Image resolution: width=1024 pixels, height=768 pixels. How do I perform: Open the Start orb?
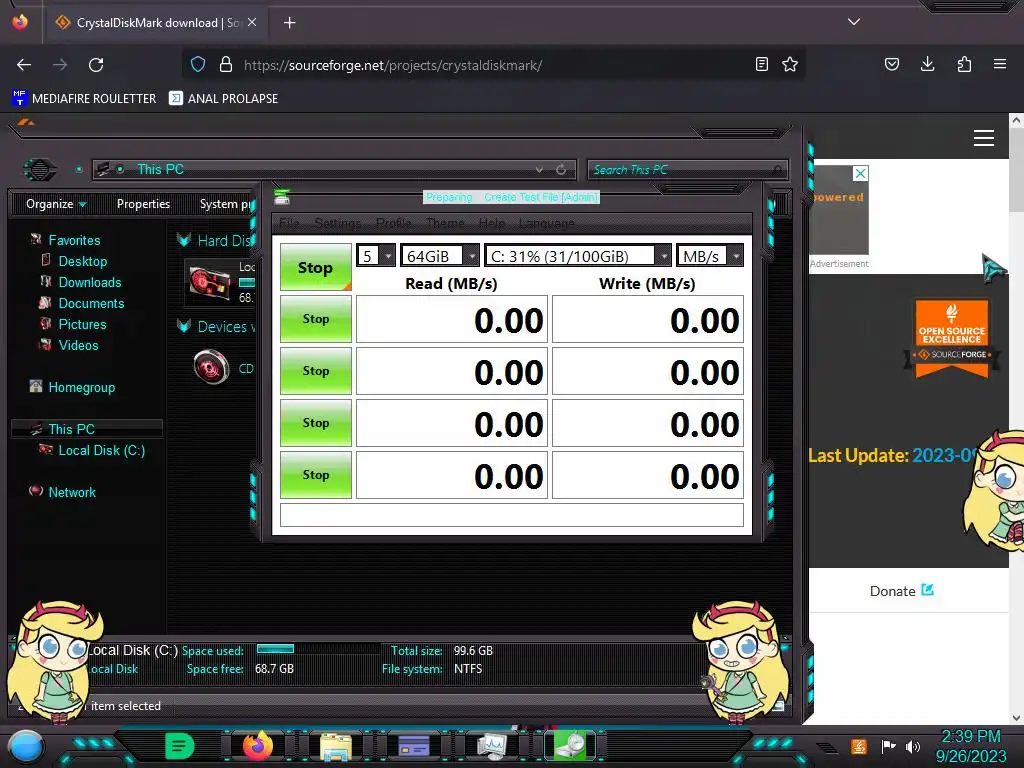(x=26, y=747)
